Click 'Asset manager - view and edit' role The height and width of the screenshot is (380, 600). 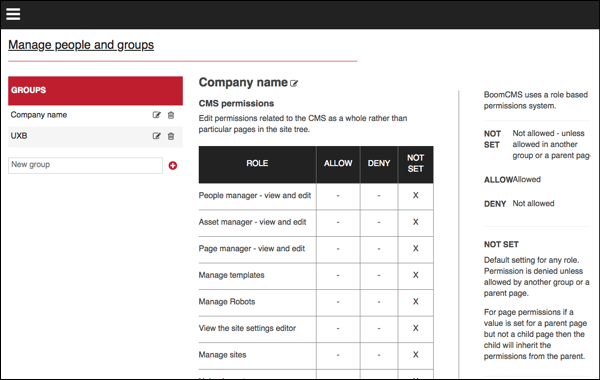[x=253, y=222]
